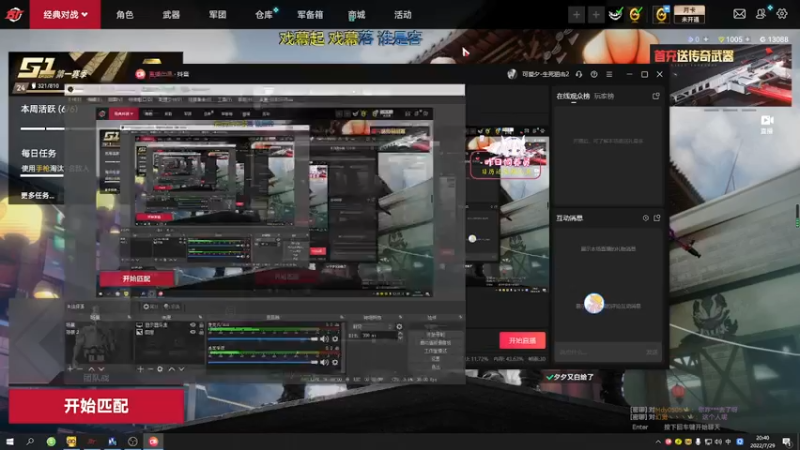This screenshot has height=450, width=800.
Task: Expand the system tray hidden icons arrow
Action: tap(658, 442)
